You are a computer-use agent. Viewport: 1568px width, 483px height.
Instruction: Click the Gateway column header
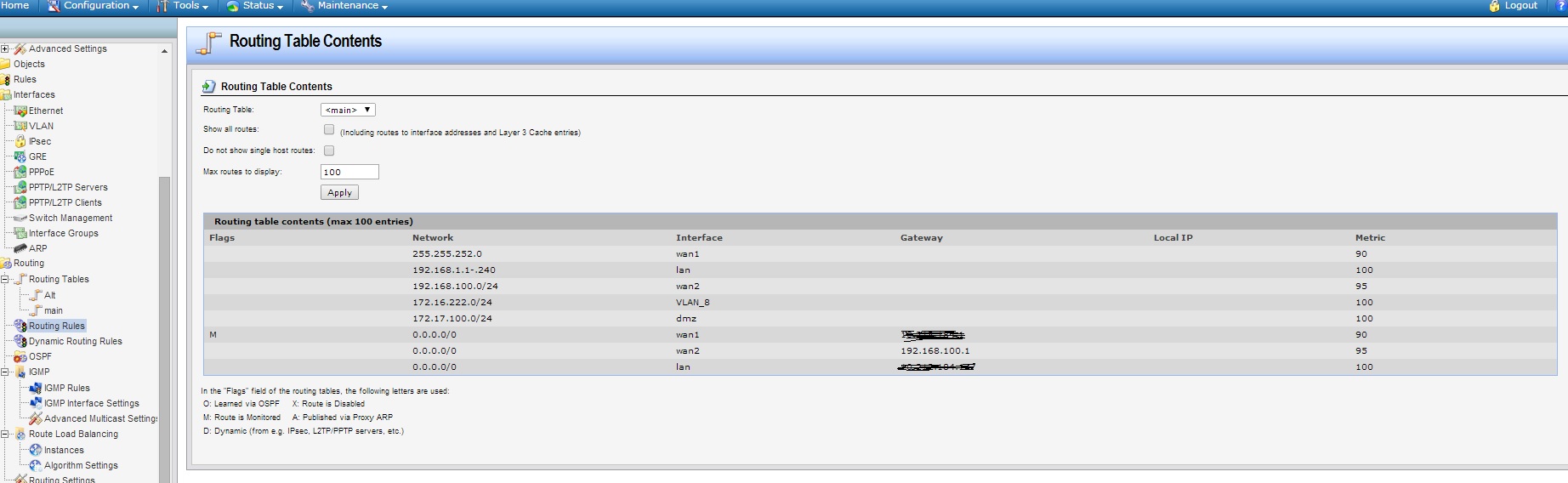(922, 238)
